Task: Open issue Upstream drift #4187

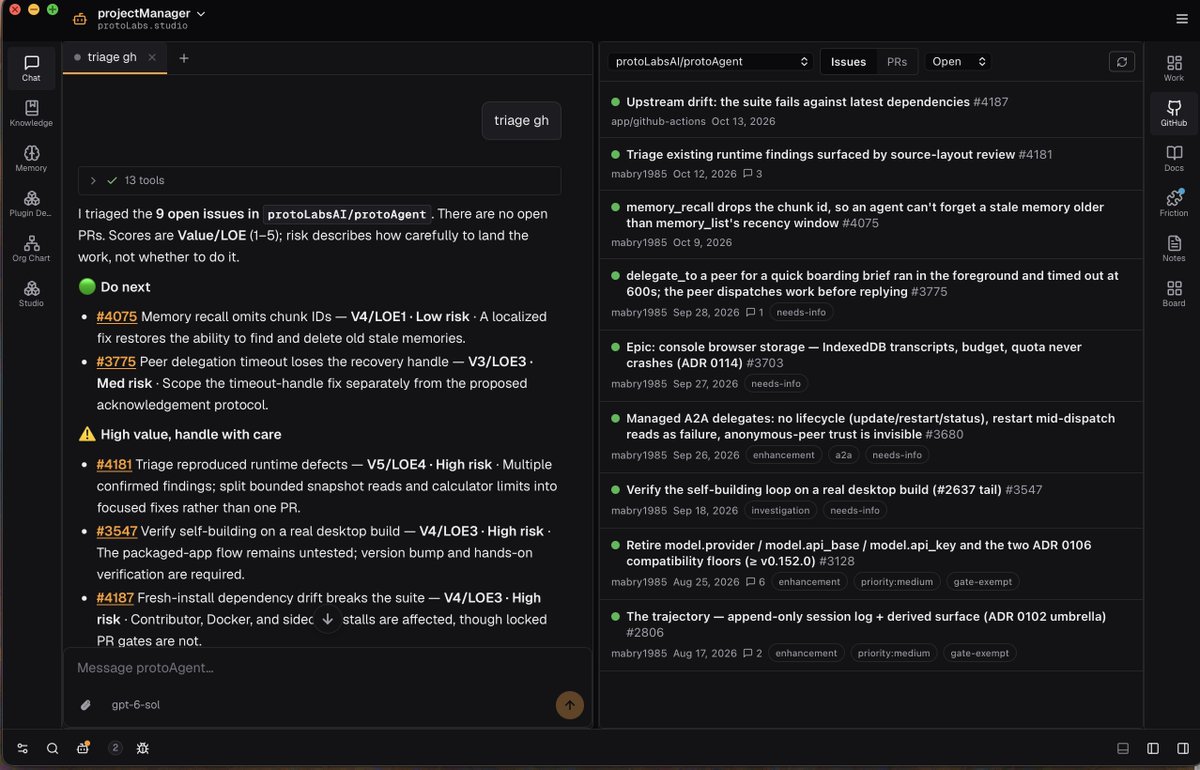Action: coord(870,110)
